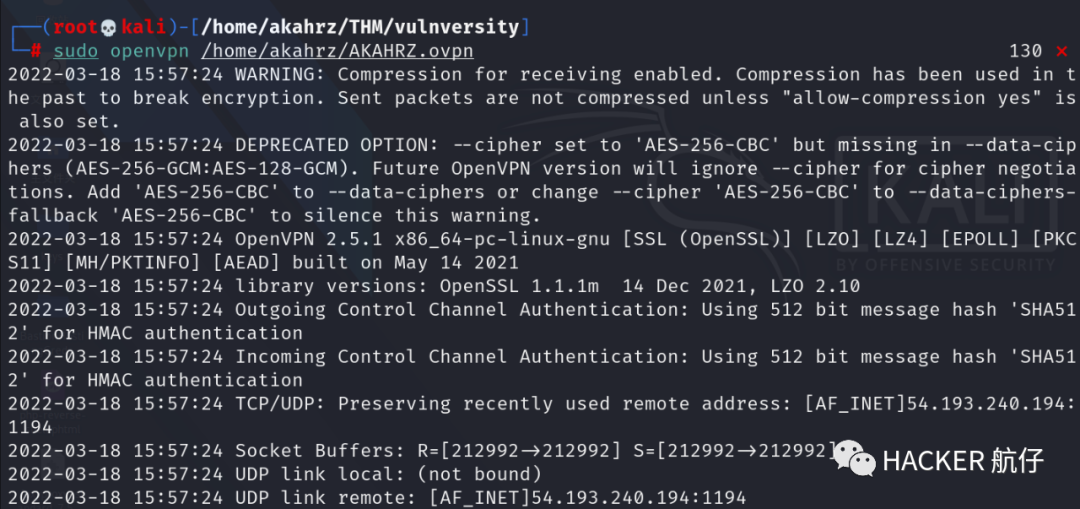Image resolution: width=1080 pixels, height=509 pixels.
Task: Click the WeChat logo in the watermark
Action: [x=853, y=459]
